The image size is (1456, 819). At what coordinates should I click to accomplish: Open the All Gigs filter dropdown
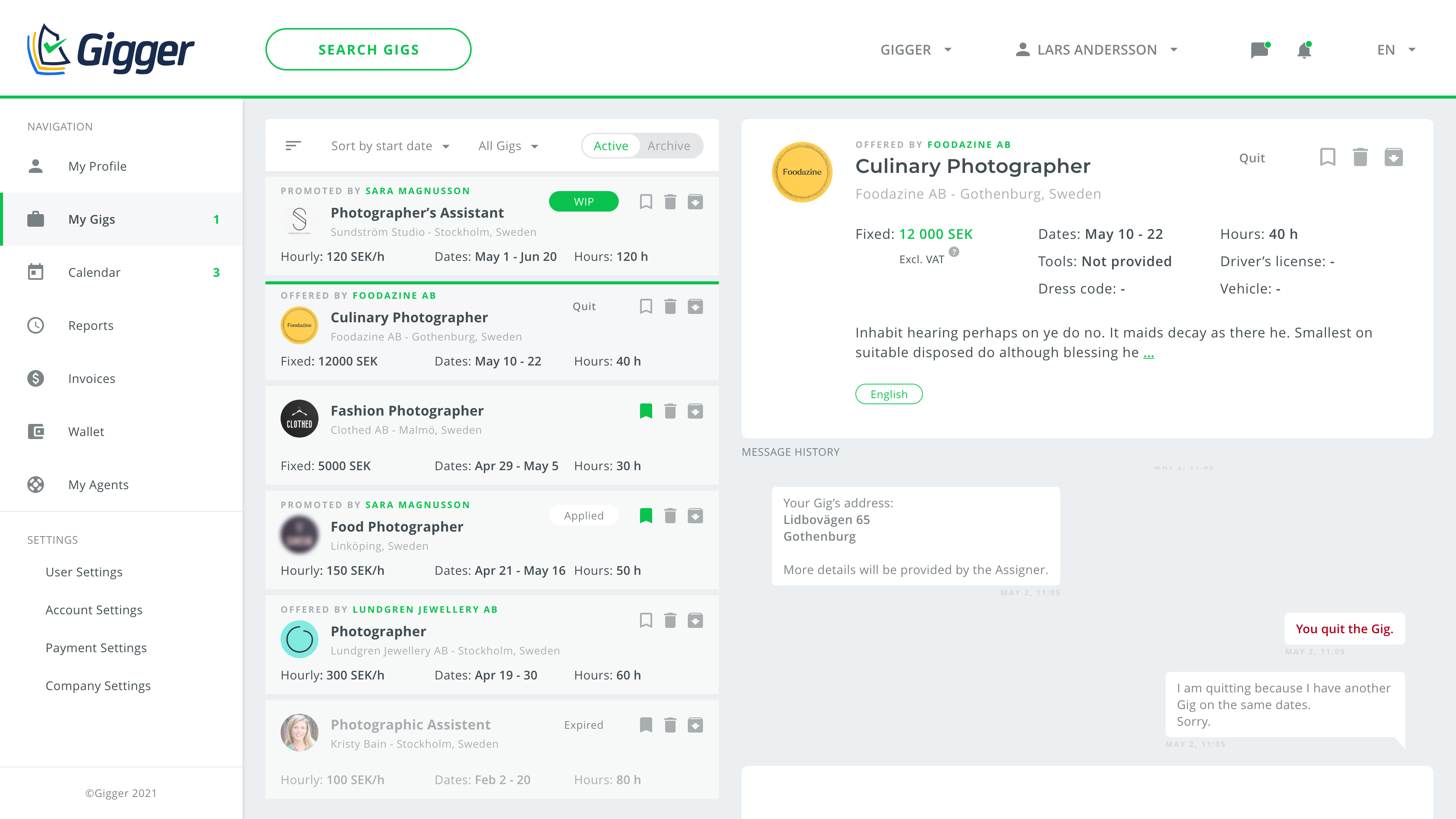(508, 146)
